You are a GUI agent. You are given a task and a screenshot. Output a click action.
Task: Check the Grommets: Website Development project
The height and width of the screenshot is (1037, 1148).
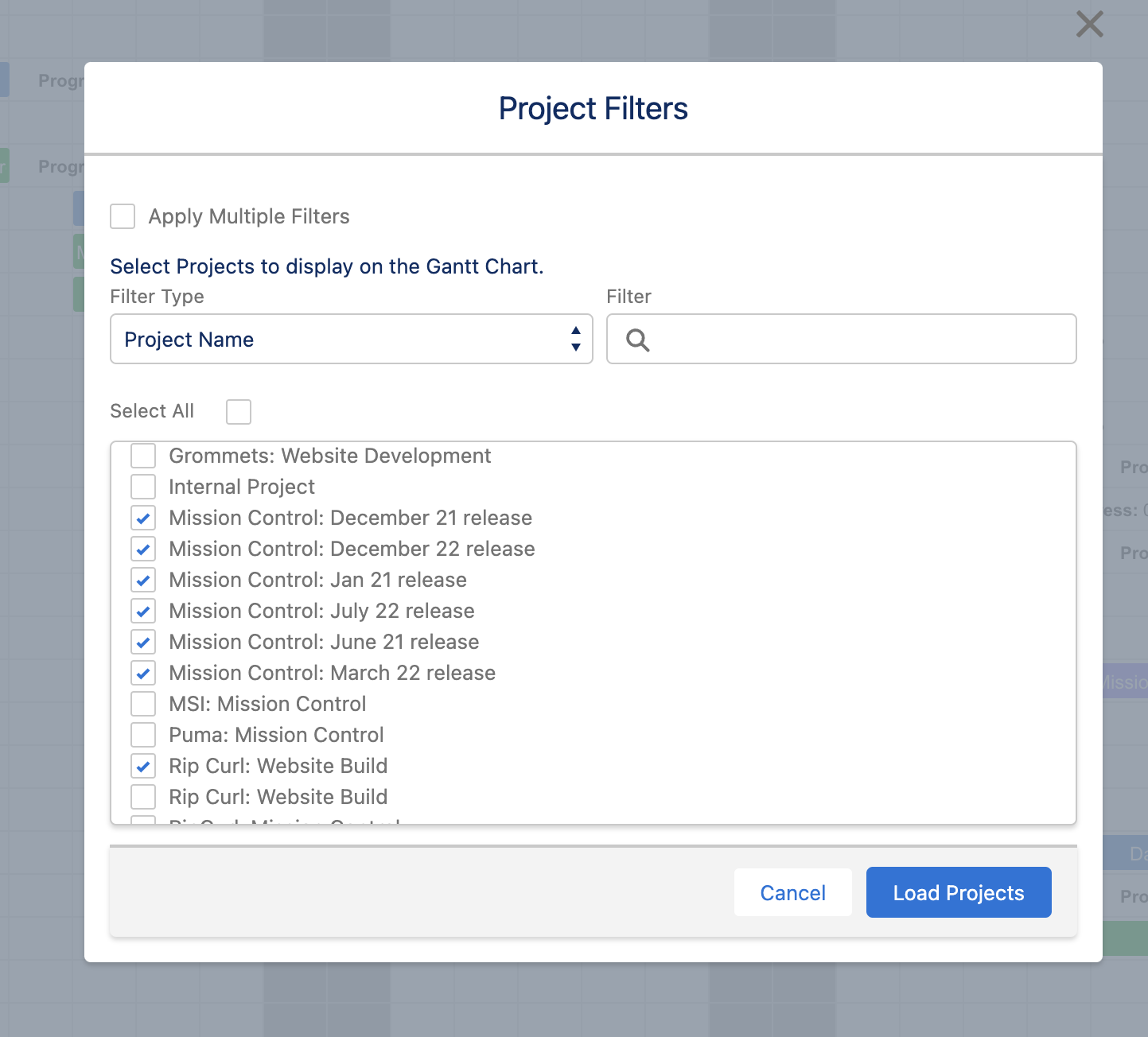143,455
